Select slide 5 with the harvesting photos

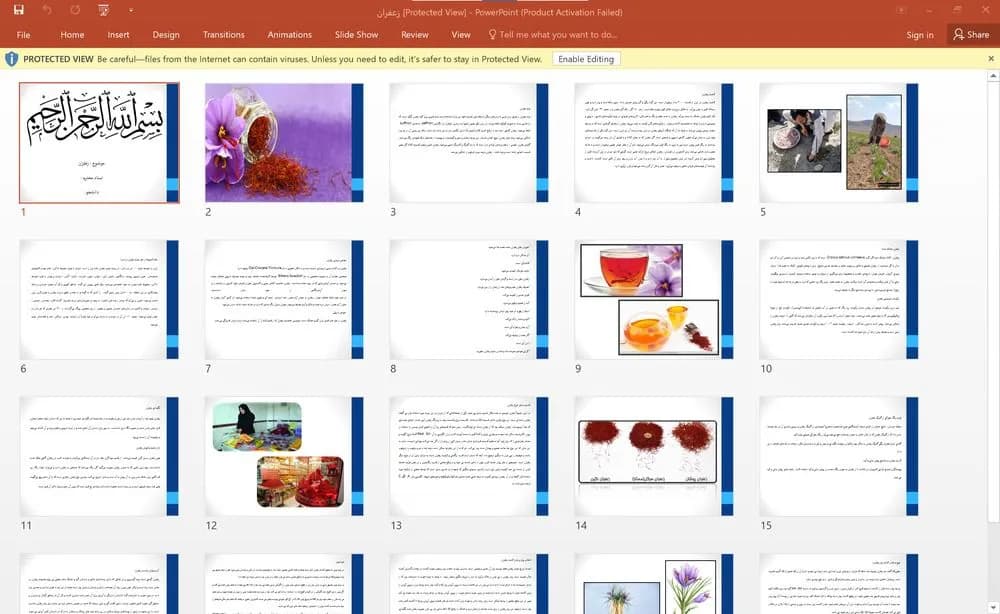(x=839, y=143)
